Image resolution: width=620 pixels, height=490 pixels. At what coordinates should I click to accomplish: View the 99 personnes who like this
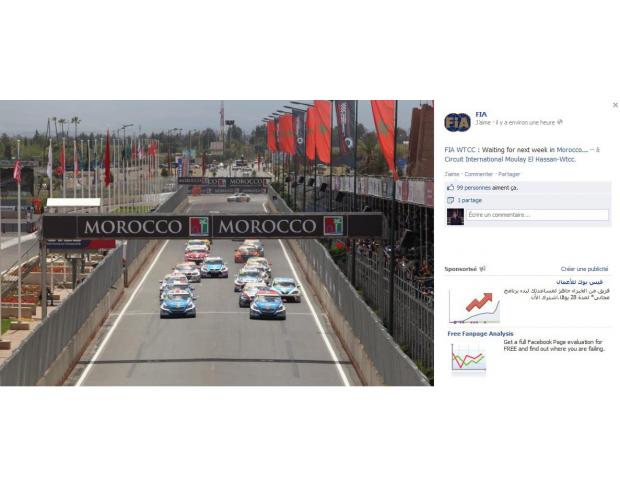tap(487, 188)
